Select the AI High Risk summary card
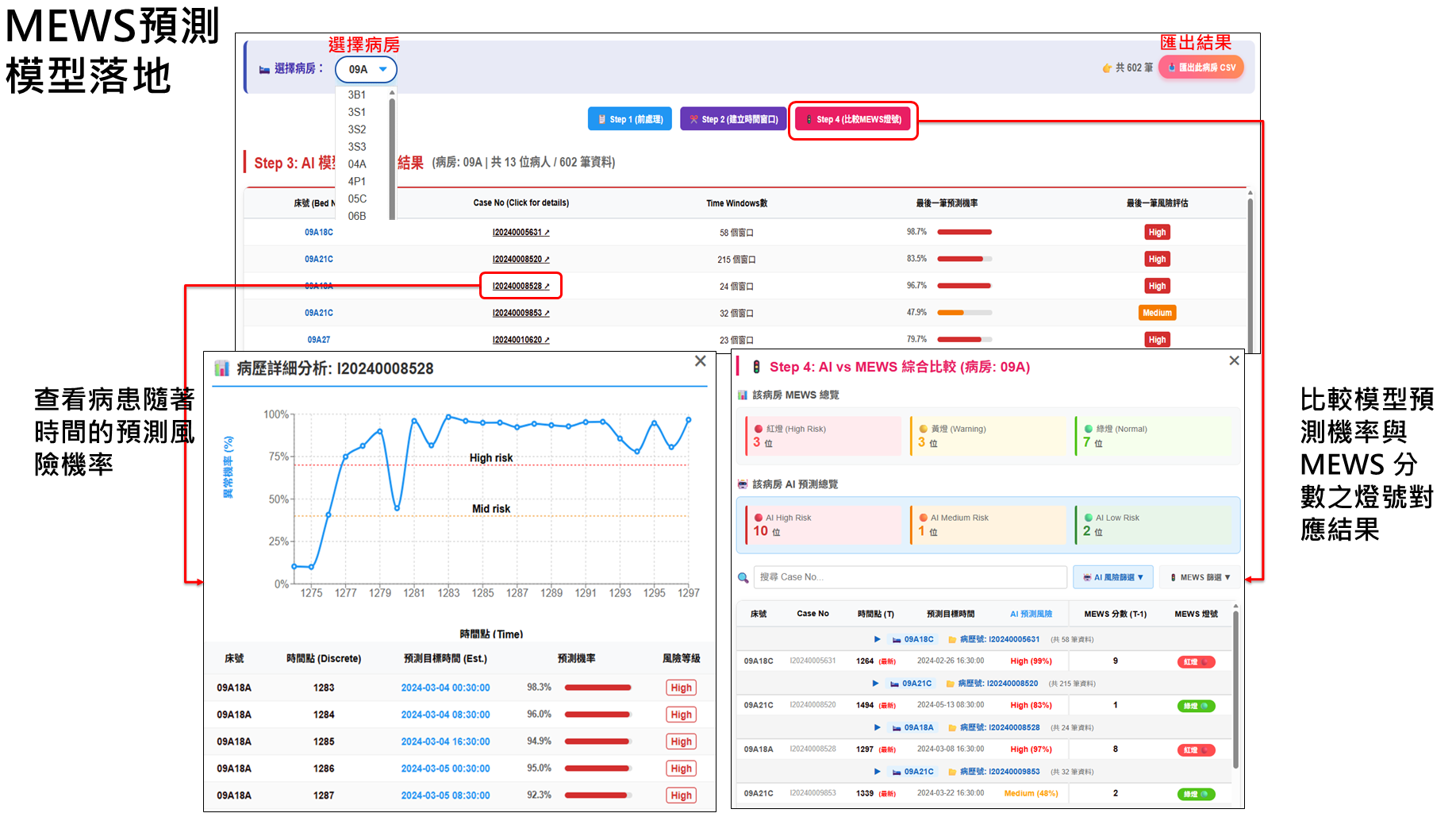This screenshot has height=813, width=1456. click(x=822, y=525)
